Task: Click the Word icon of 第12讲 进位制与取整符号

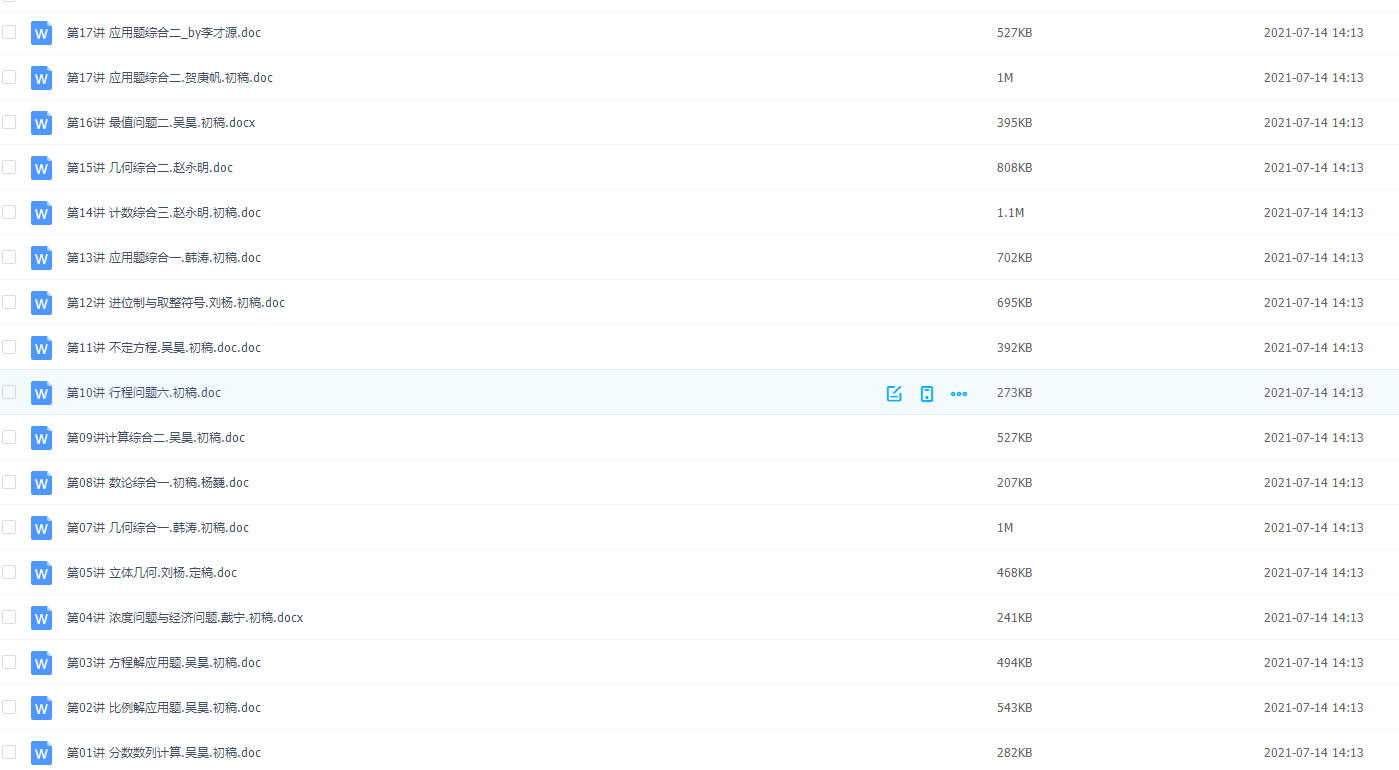Action: pyautogui.click(x=41, y=303)
